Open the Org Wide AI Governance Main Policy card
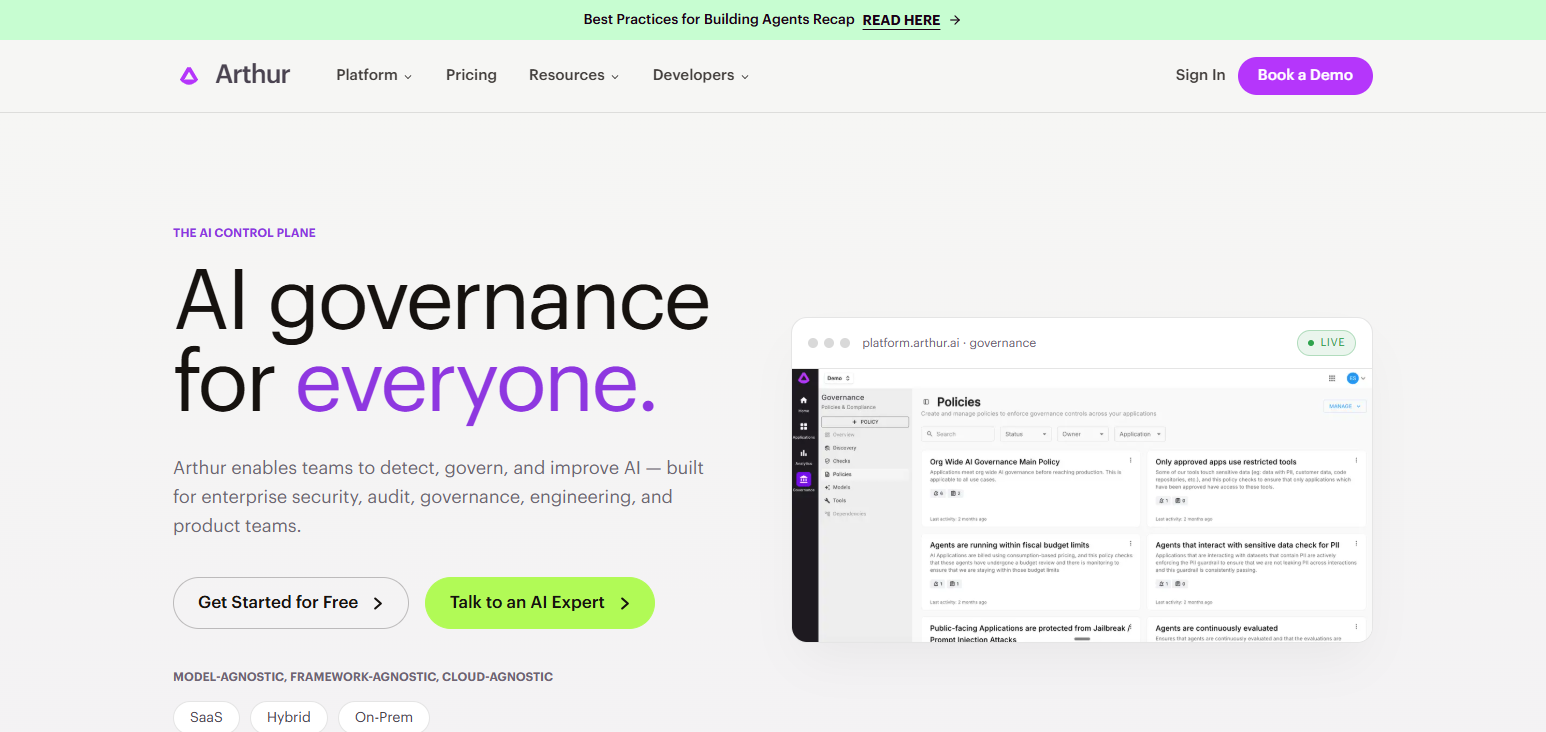 (1031, 488)
